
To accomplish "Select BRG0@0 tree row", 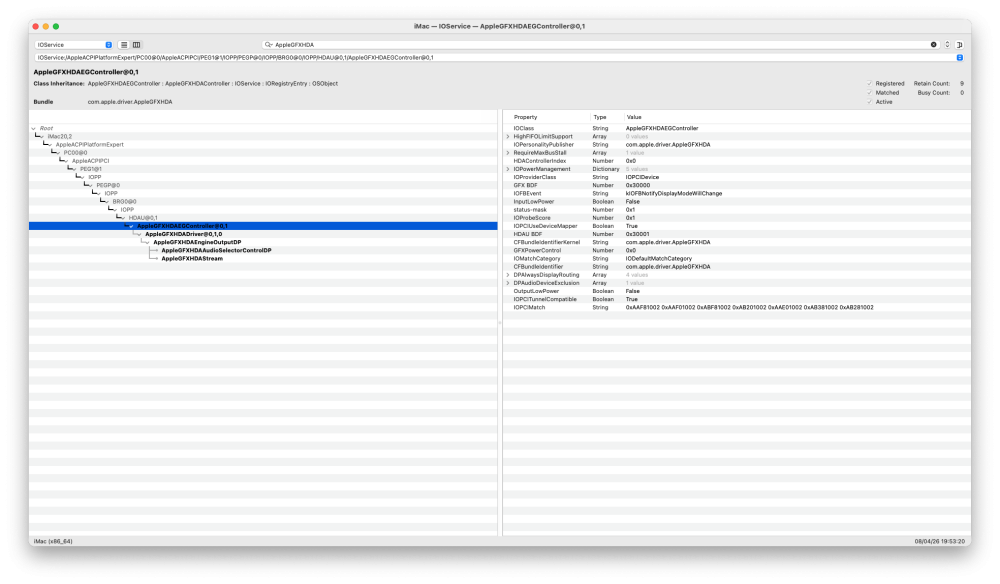I will [263, 201].
